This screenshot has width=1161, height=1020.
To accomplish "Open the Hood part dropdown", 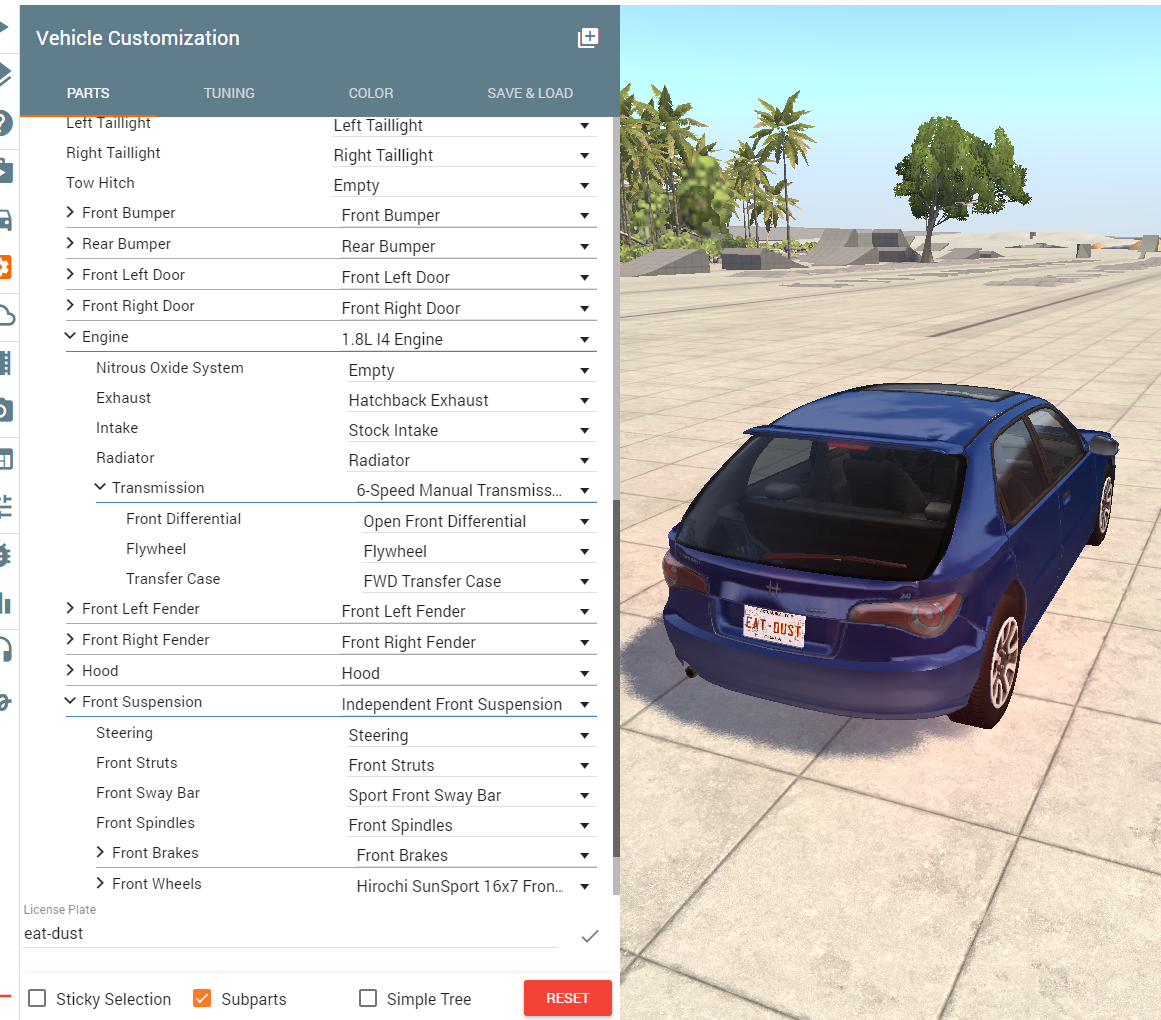I will 467,673.
